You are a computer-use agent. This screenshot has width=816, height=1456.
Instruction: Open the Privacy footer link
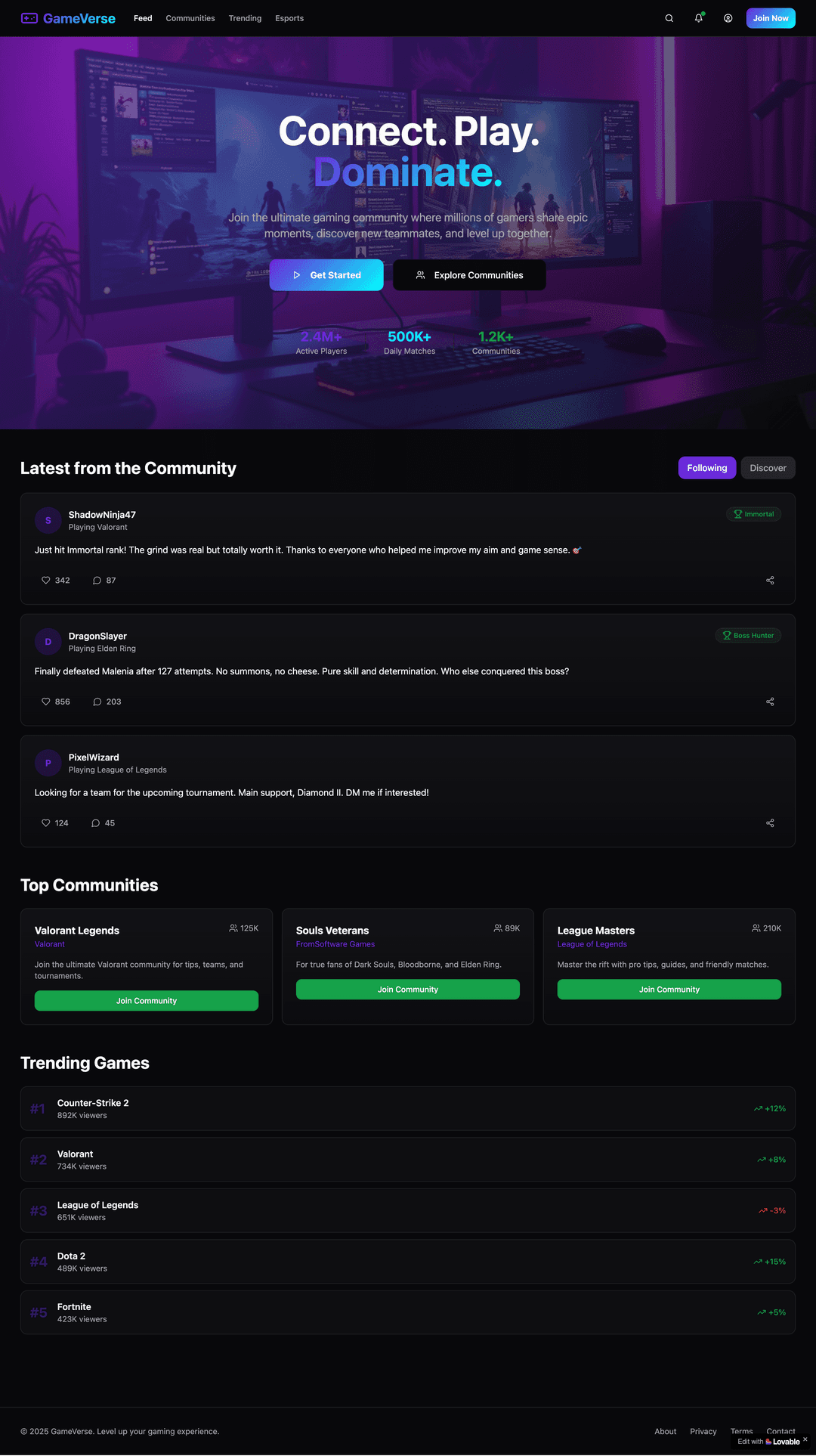point(703,1431)
